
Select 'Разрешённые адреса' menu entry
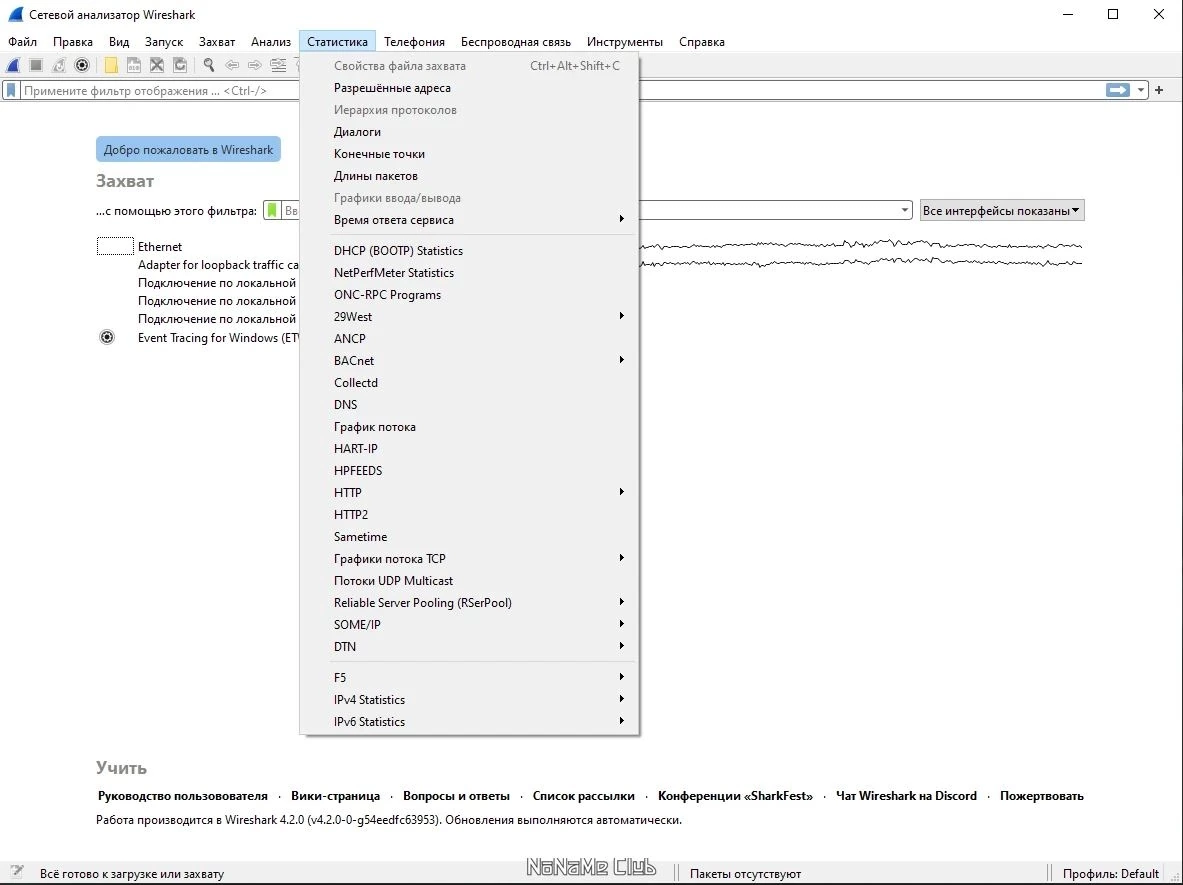coord(469,88)
